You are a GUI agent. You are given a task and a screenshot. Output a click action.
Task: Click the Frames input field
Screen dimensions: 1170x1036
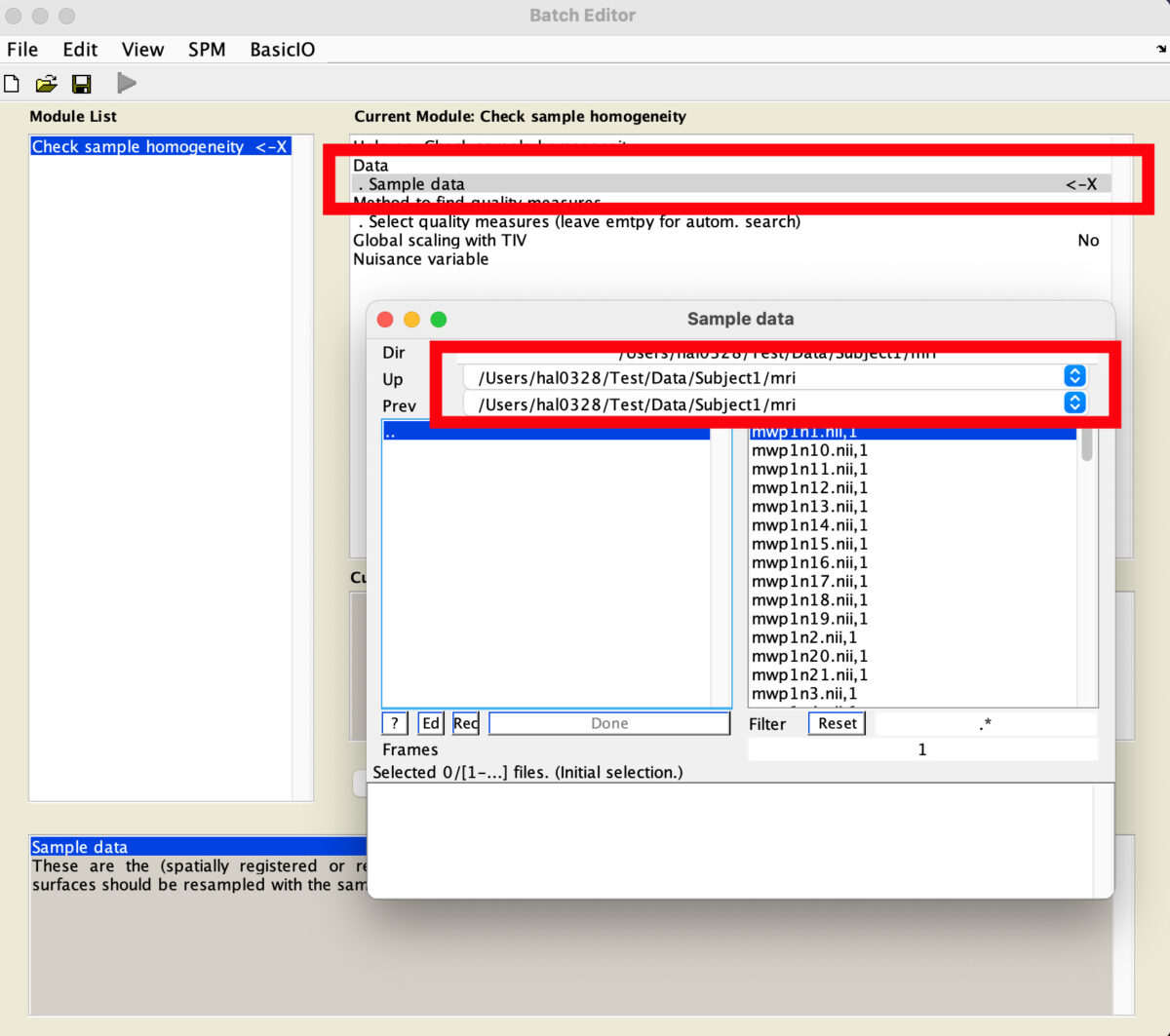921,749
